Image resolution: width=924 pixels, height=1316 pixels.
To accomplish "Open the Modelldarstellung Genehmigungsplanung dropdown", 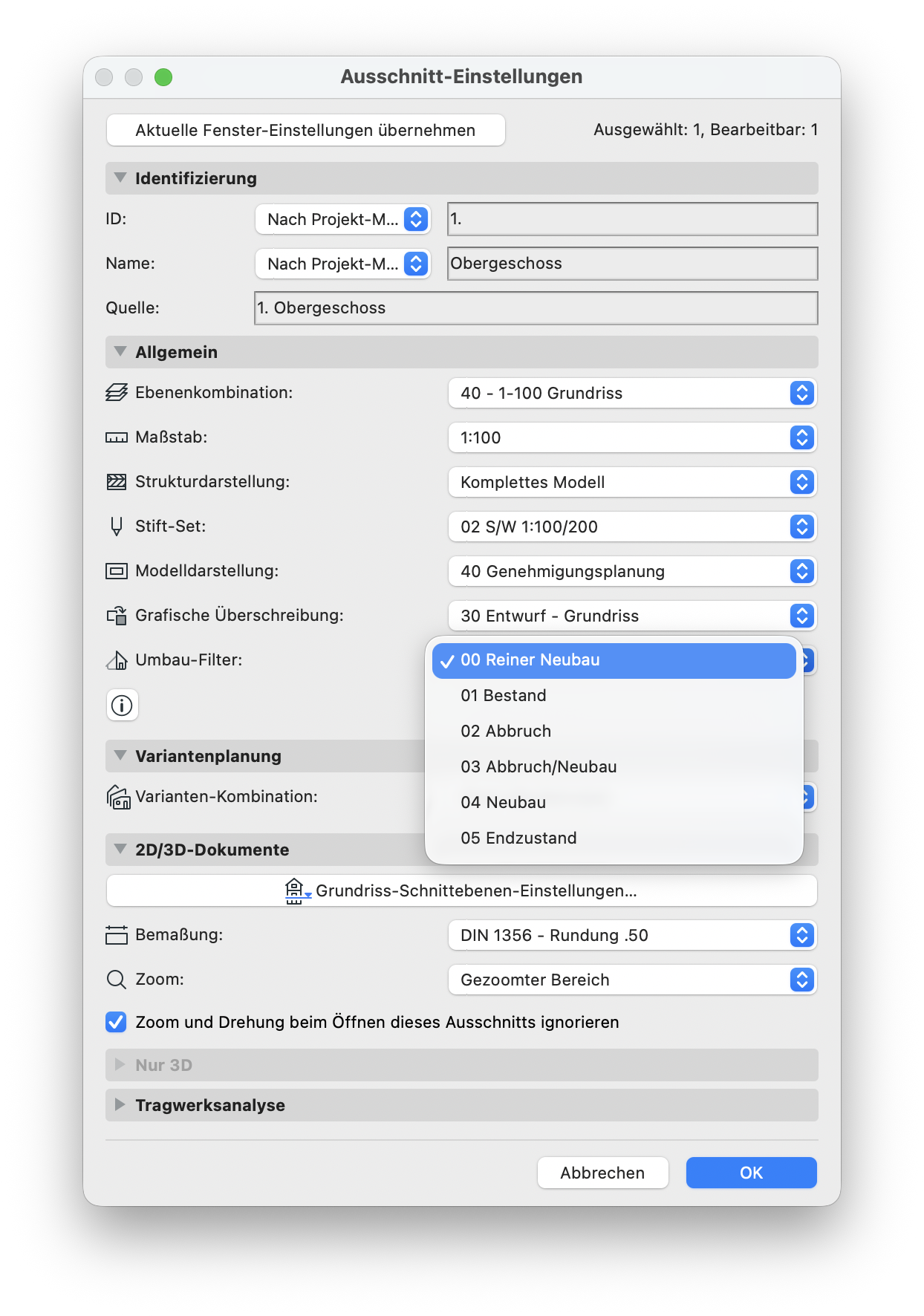I will click(632, 571).
